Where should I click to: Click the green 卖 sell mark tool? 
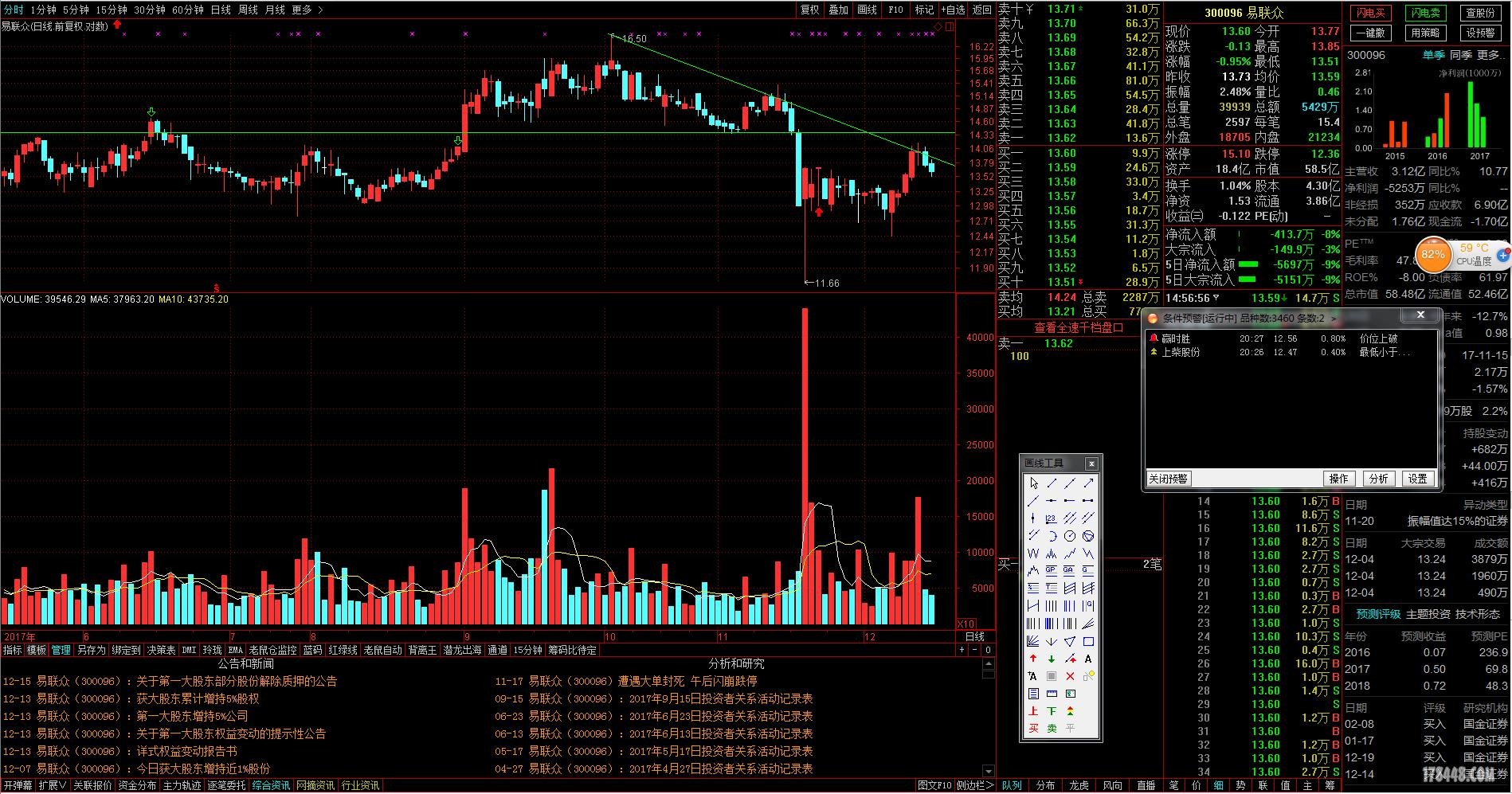(x=1052, y=728)
